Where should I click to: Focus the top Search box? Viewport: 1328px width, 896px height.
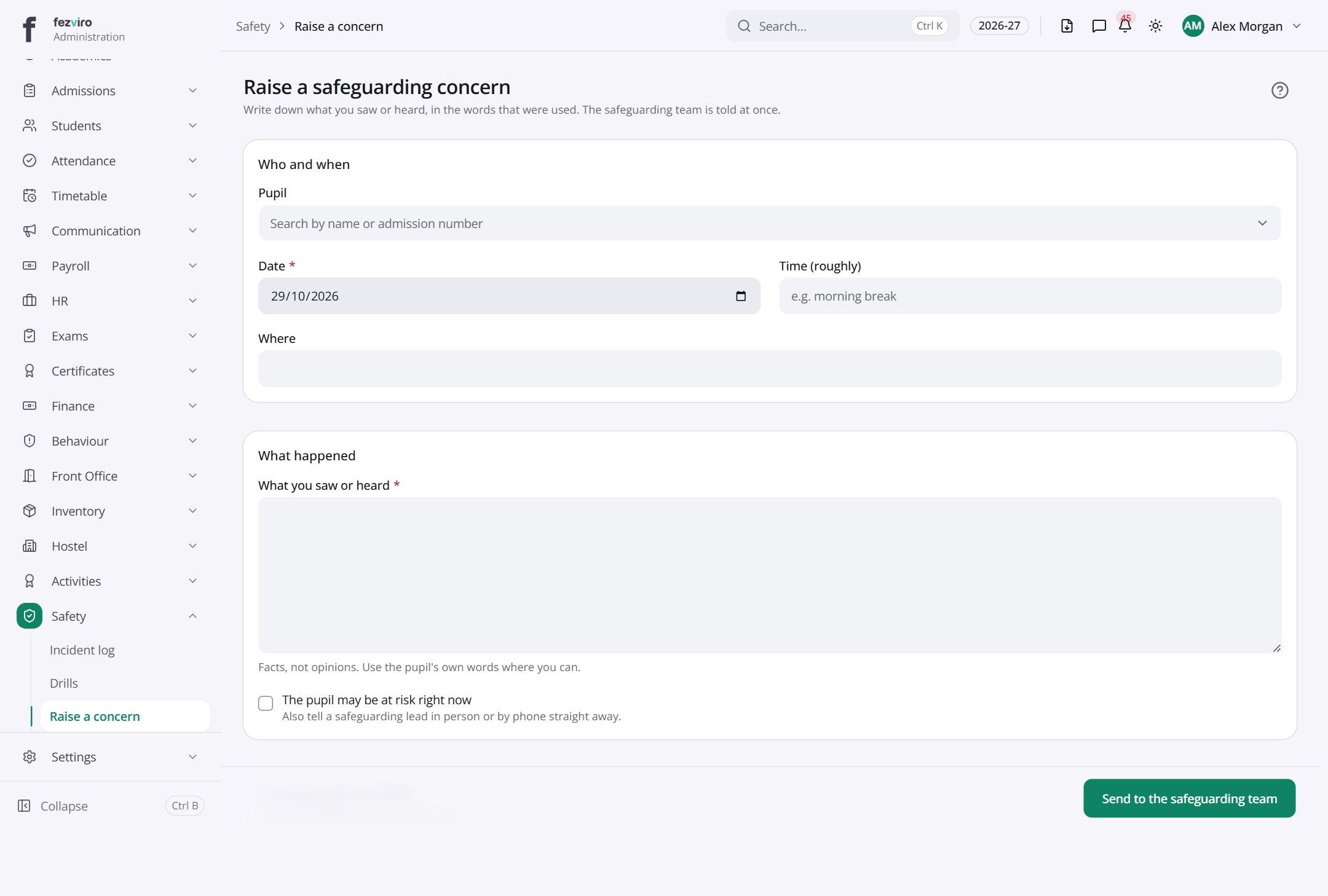pyautogui.click(x=842, y=26)
